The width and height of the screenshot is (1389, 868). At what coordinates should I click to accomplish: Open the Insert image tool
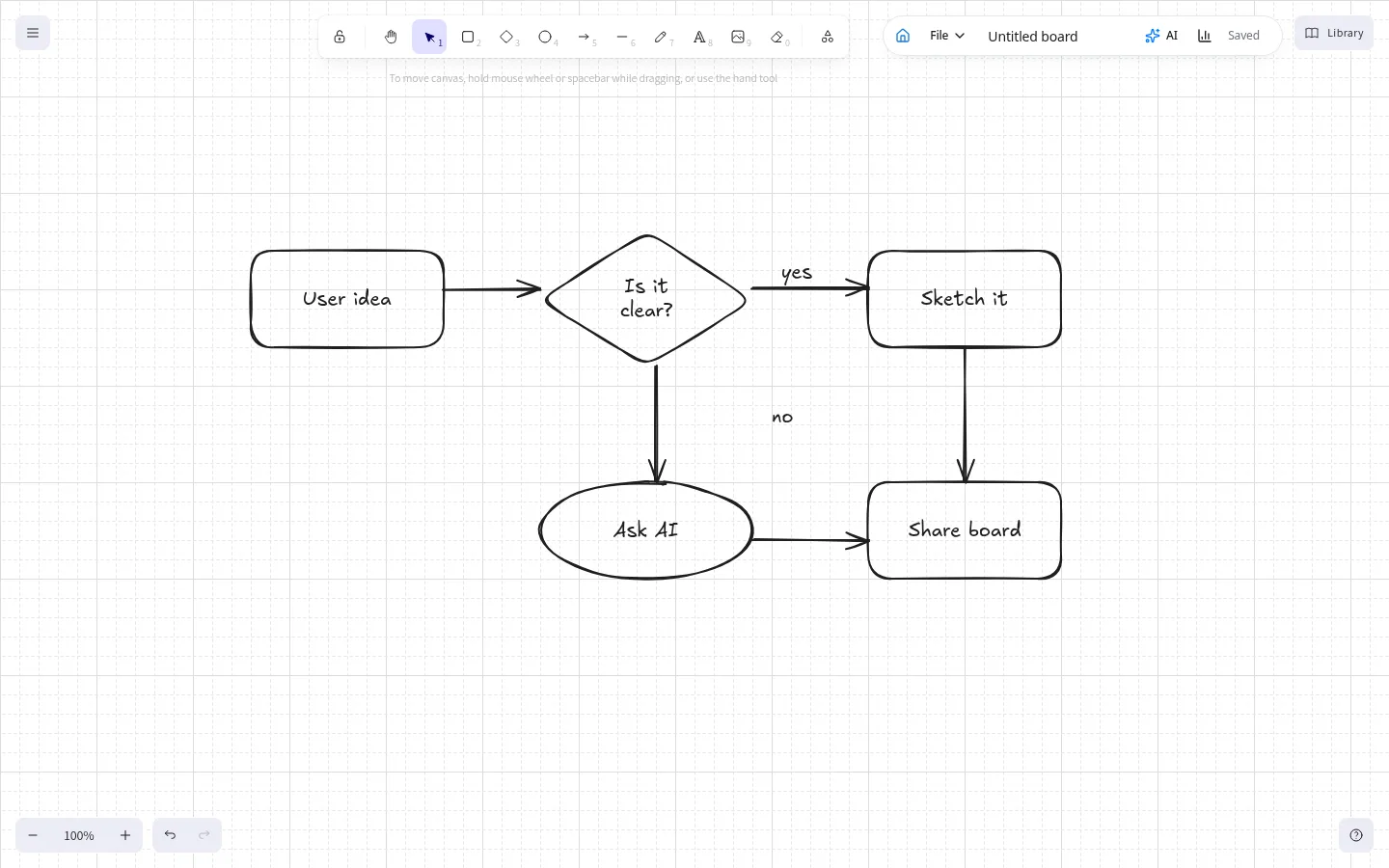click(738, 37)
